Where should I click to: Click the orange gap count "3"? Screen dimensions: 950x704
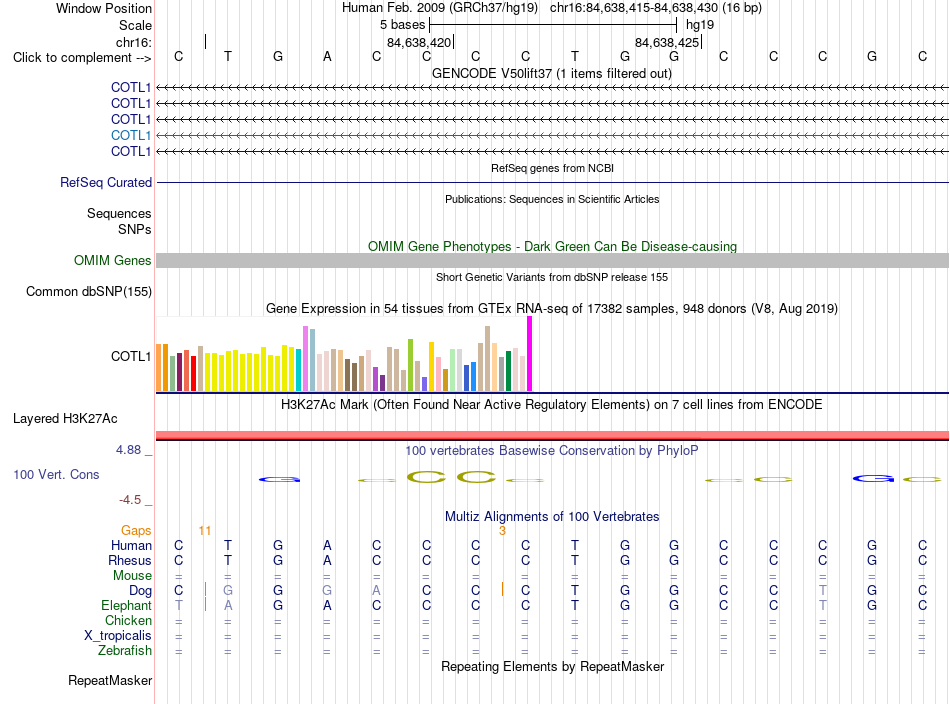coord(502,531)
